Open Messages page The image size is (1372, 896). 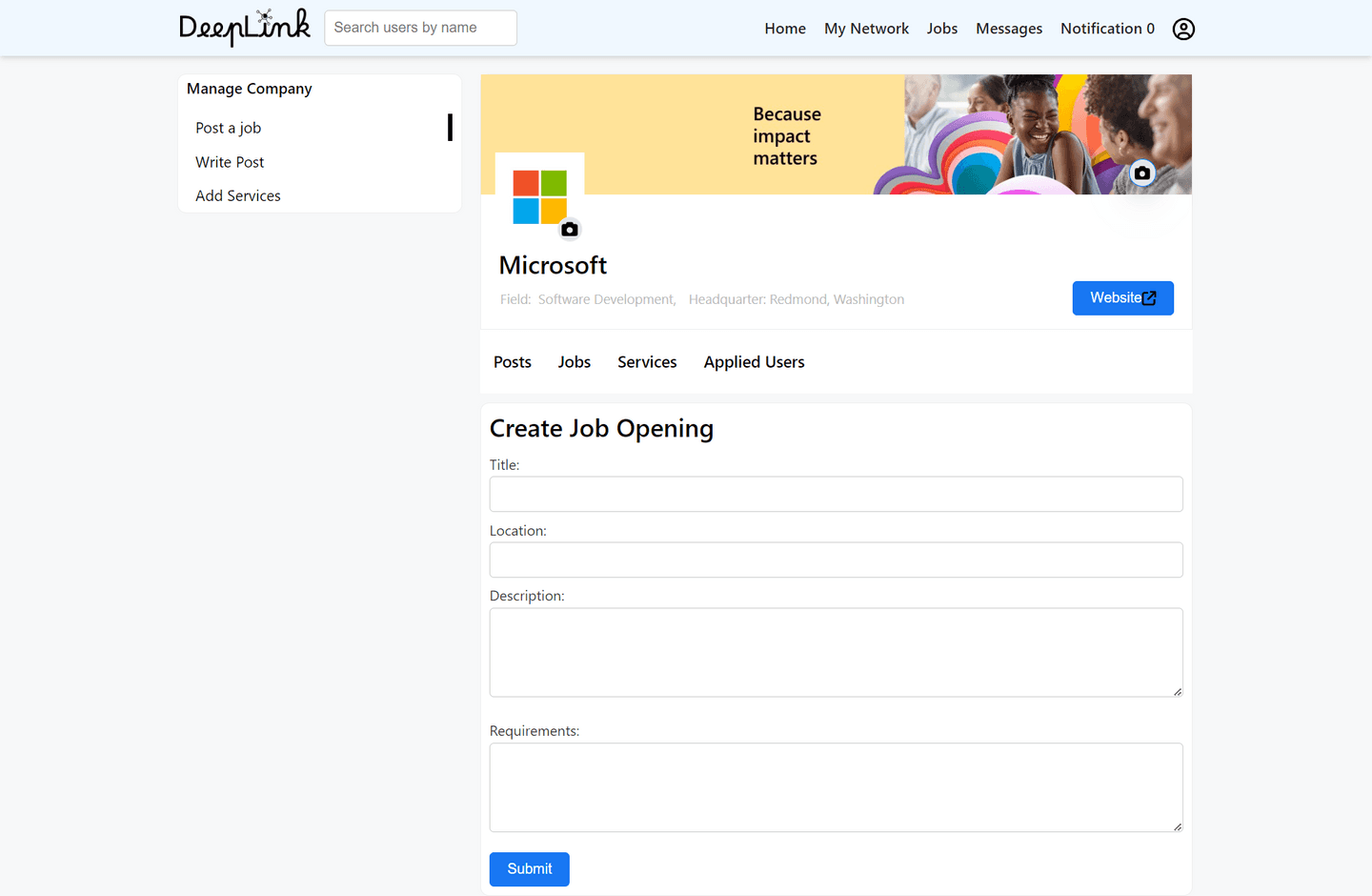point(1009,29)
